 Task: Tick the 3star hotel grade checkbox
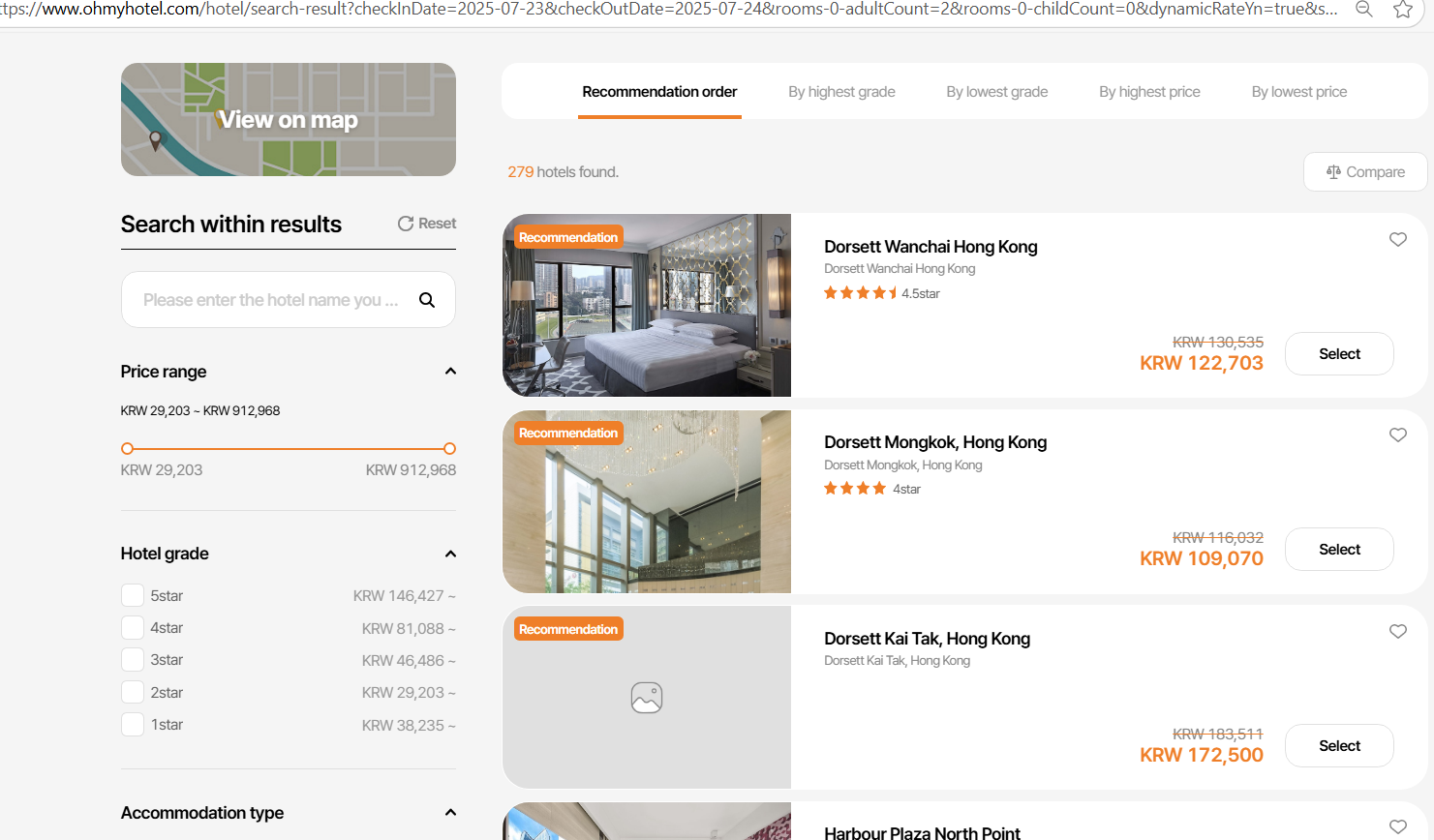click(x=133, y=660)
